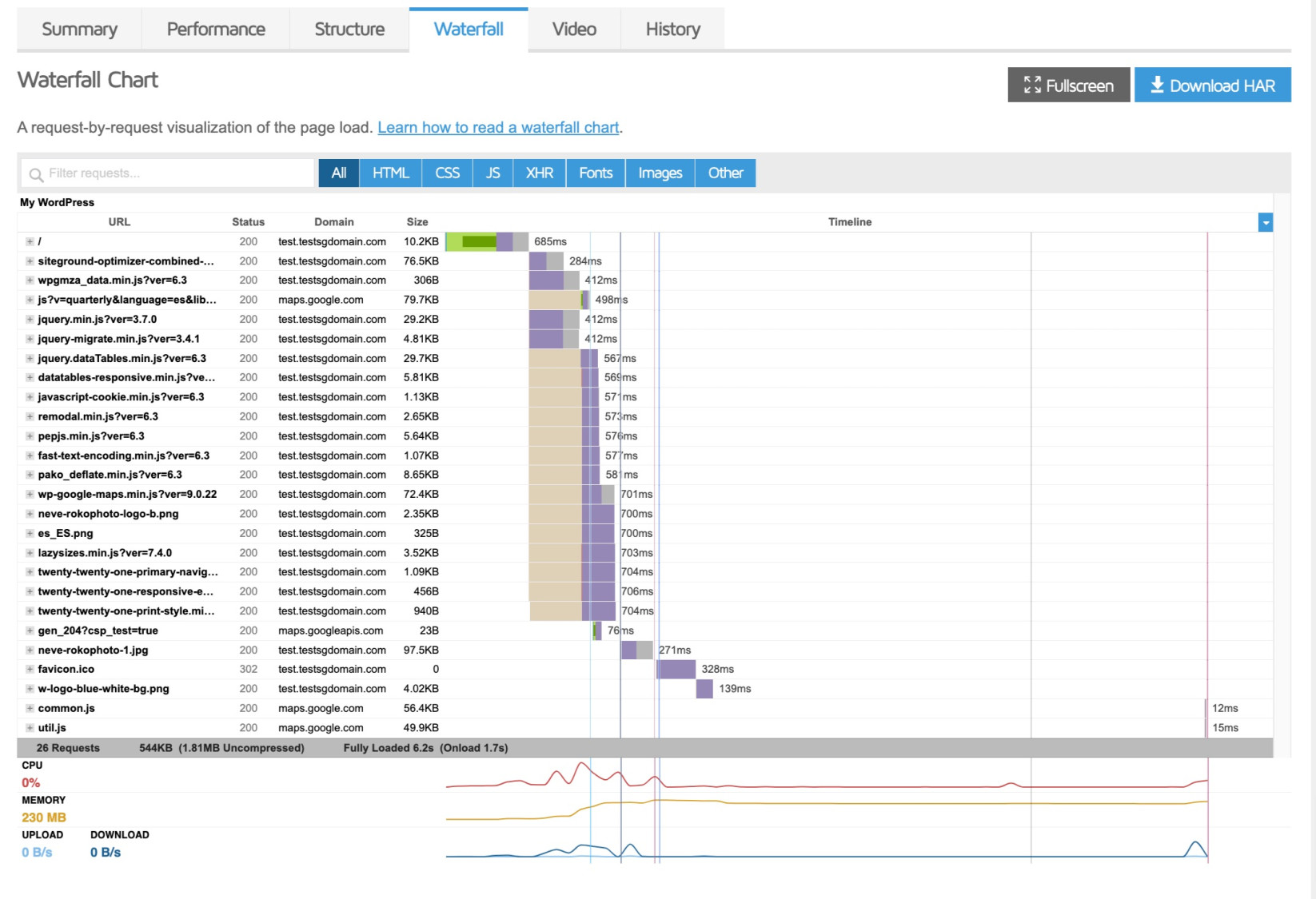Filter requests by Images type
Image resolution: width=1316 pixels, height=899 pixels.
660,173
